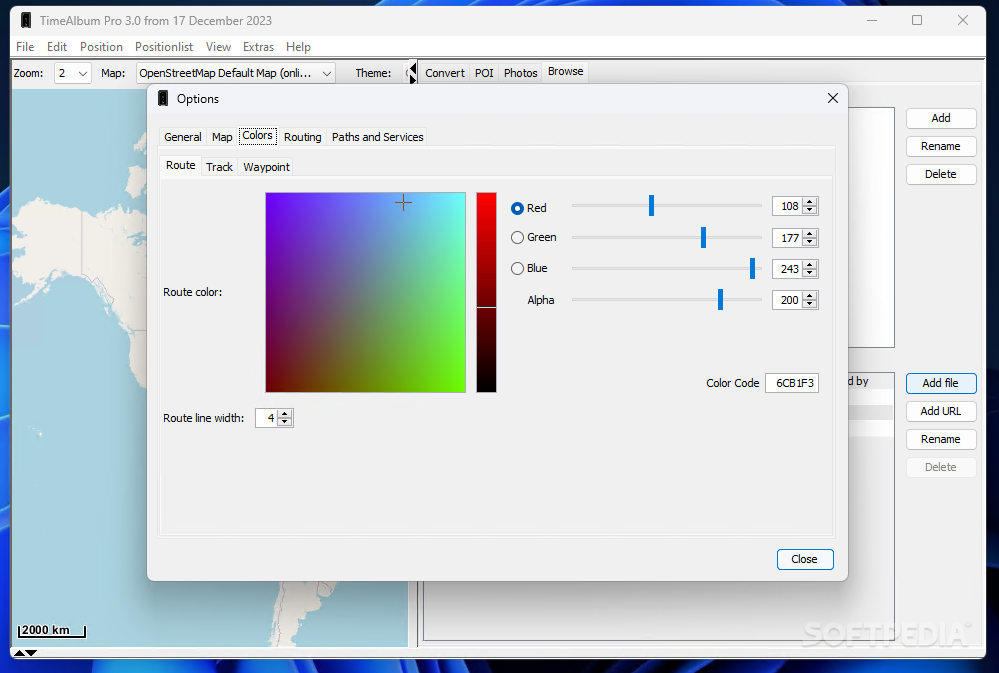Switch to the Photos tab
This screenshot has width=999, height=673.
pyautogui.click(x=521, y=73)
